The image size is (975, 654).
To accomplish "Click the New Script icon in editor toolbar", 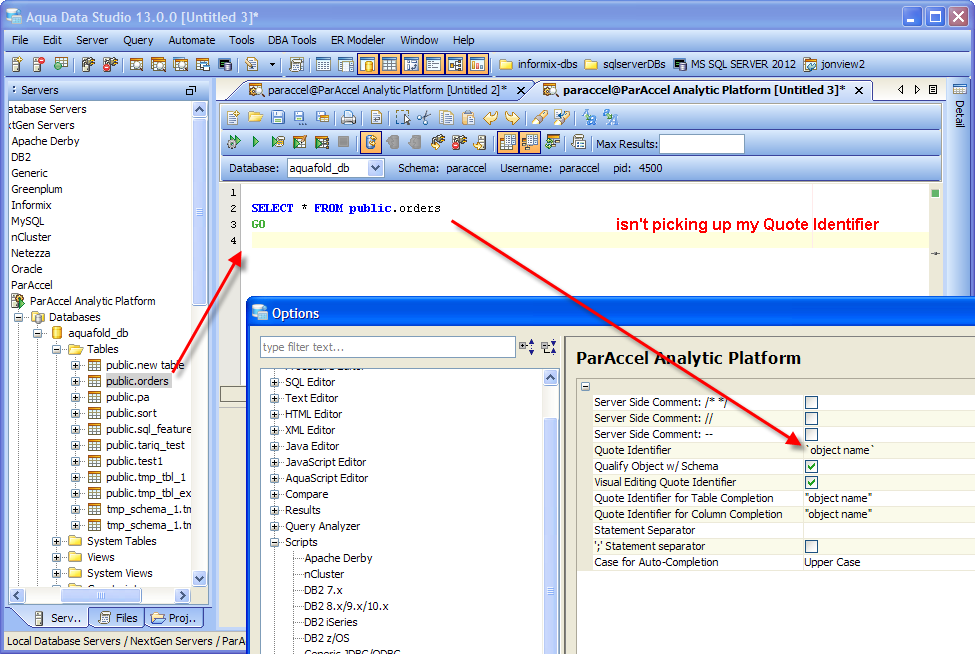I will 233,117.
